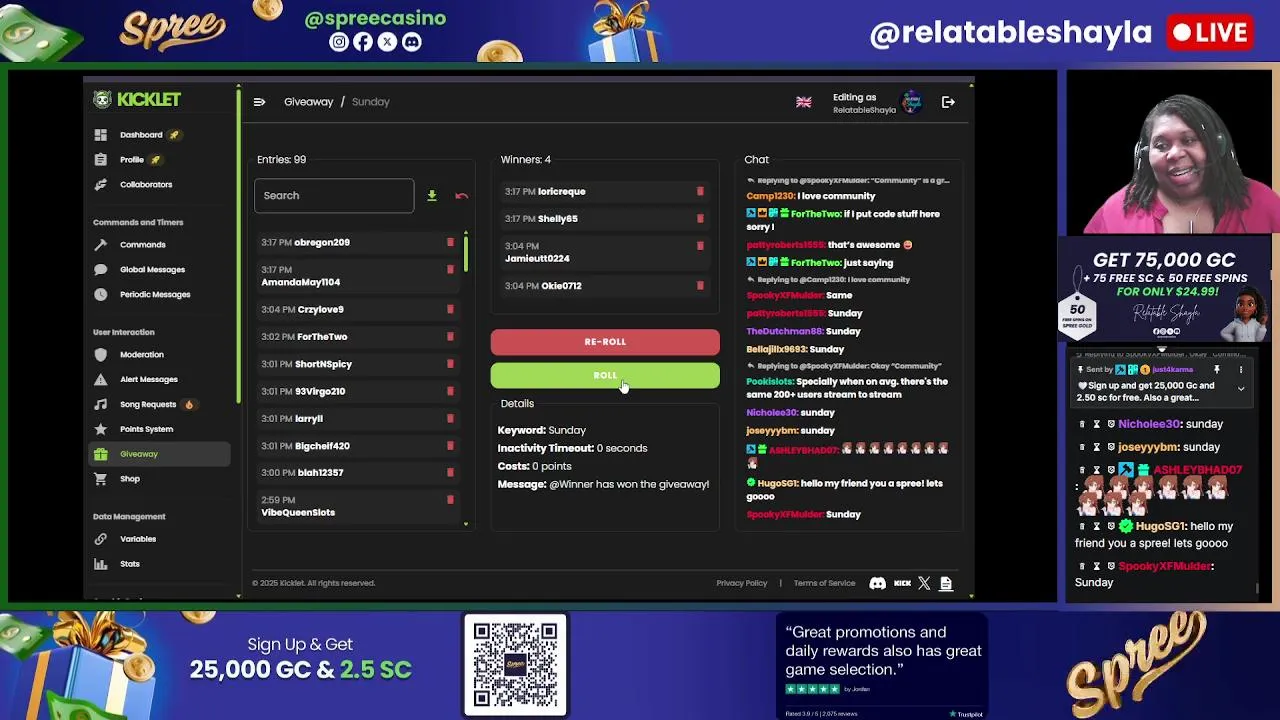Remove winner Jamieutt0224
Image resolution: width=1280 pixels, height=720 pixels.
700,246
